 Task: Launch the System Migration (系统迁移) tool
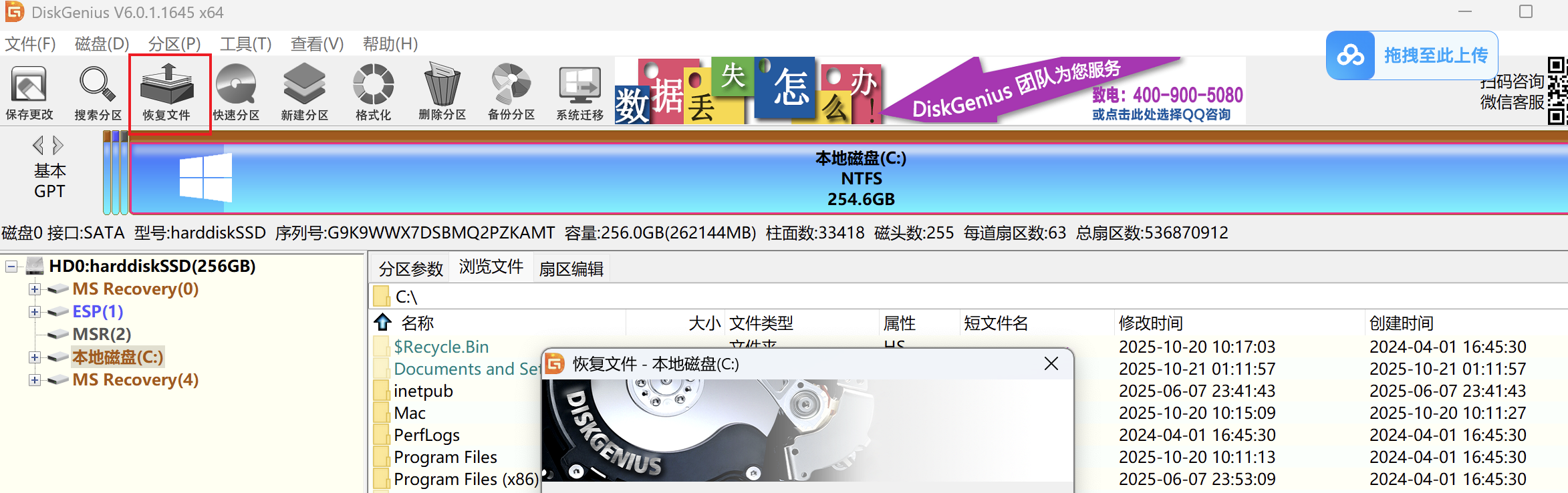coord(579,92)
